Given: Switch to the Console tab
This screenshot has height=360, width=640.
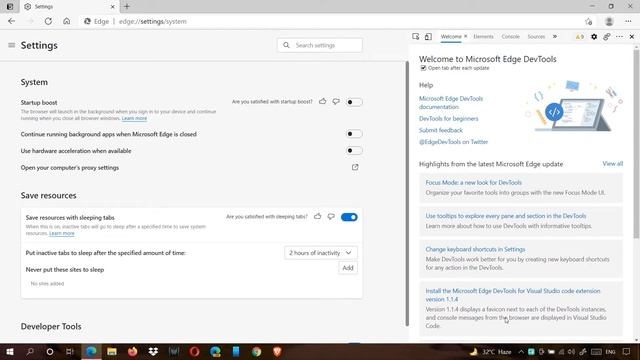Looking at the screenshot, I should (x=511, y=37).
